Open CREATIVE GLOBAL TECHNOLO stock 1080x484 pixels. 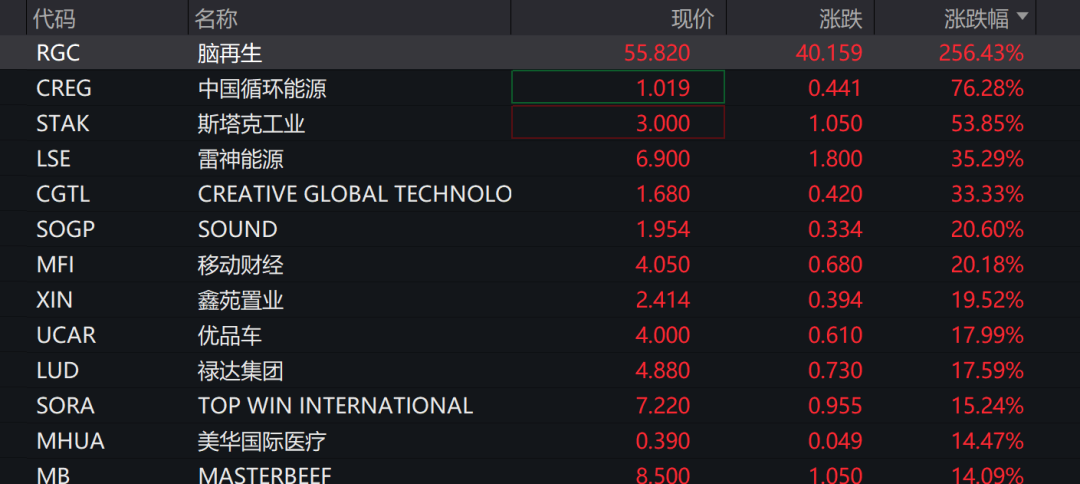click(355, 194)
